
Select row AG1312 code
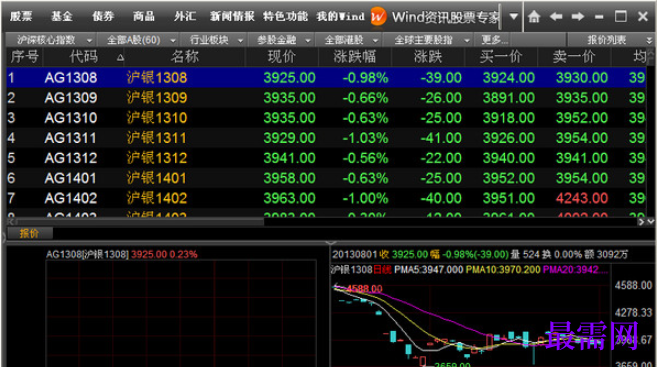pyautogui.click(x=71, y=158)
